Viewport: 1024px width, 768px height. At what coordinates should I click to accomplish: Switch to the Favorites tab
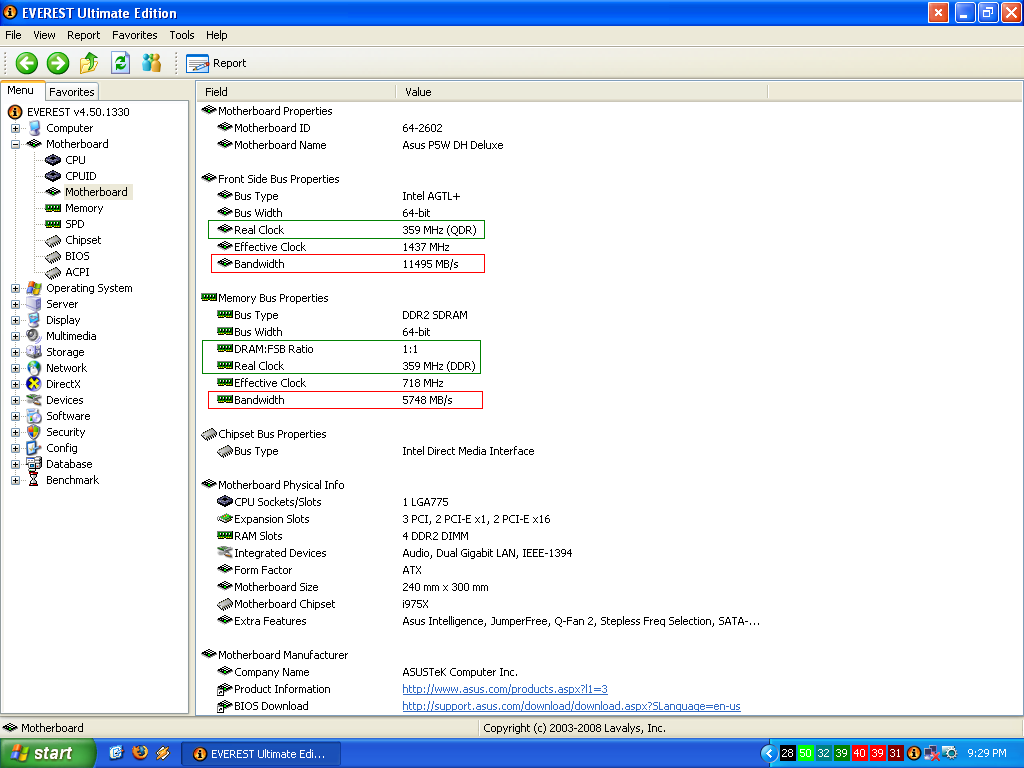point(72,92)
